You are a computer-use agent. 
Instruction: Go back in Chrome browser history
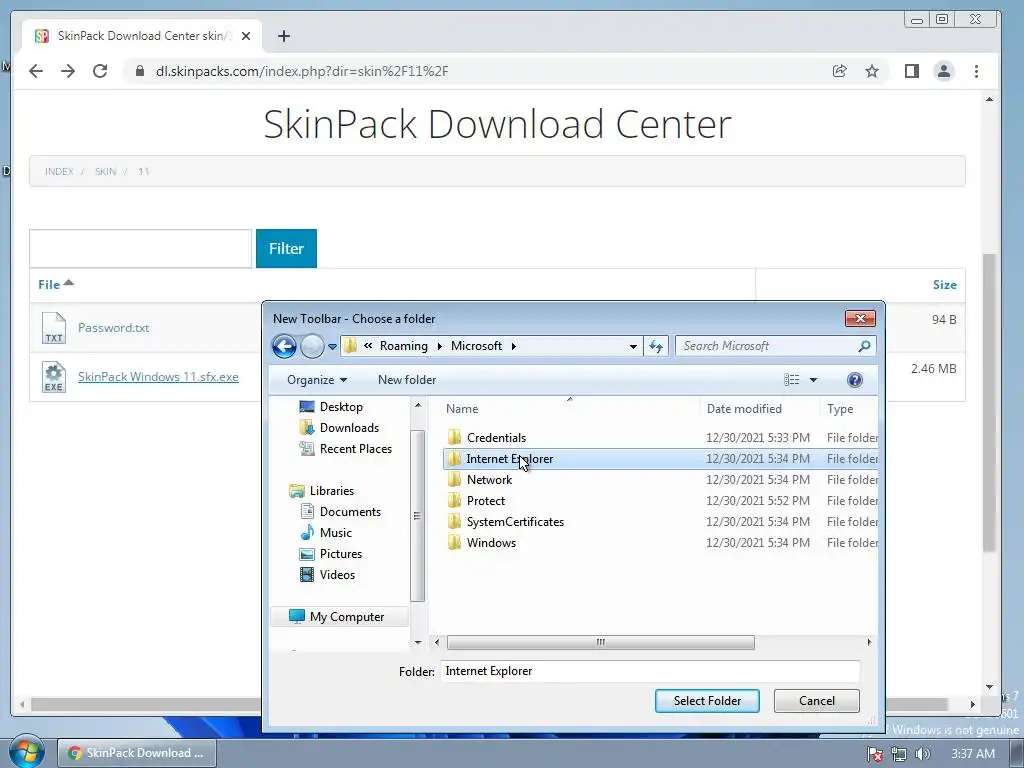pyautogui.click(x=36, y=71)
